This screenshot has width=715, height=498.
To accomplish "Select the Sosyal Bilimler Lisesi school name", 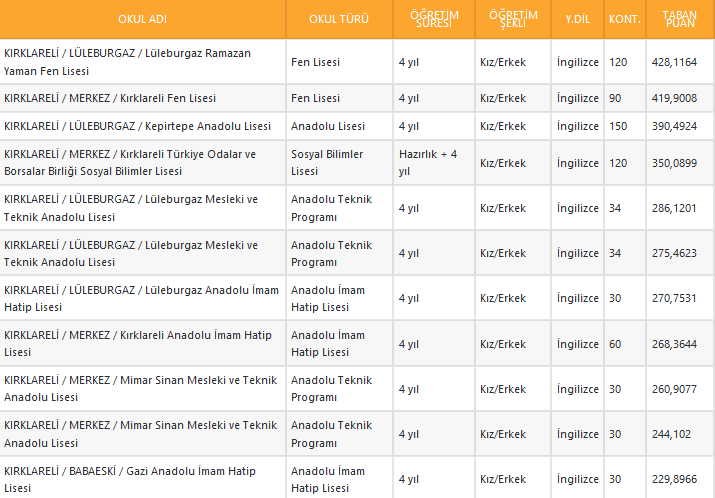I will [x=130, y=163].
